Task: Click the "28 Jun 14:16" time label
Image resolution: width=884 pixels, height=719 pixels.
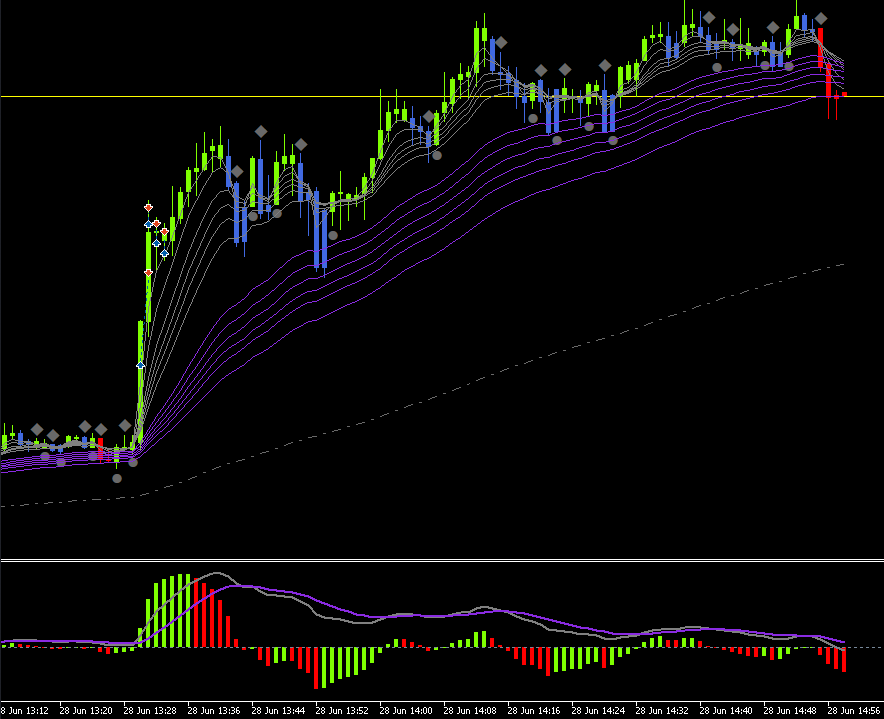Action: pyautogui.click(x=534, y=711)
